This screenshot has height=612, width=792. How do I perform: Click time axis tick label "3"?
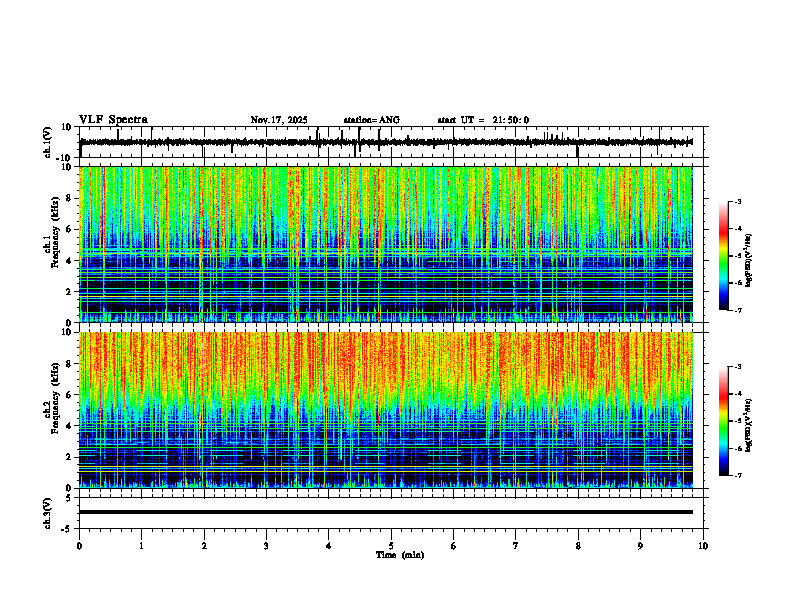point(266,546)
